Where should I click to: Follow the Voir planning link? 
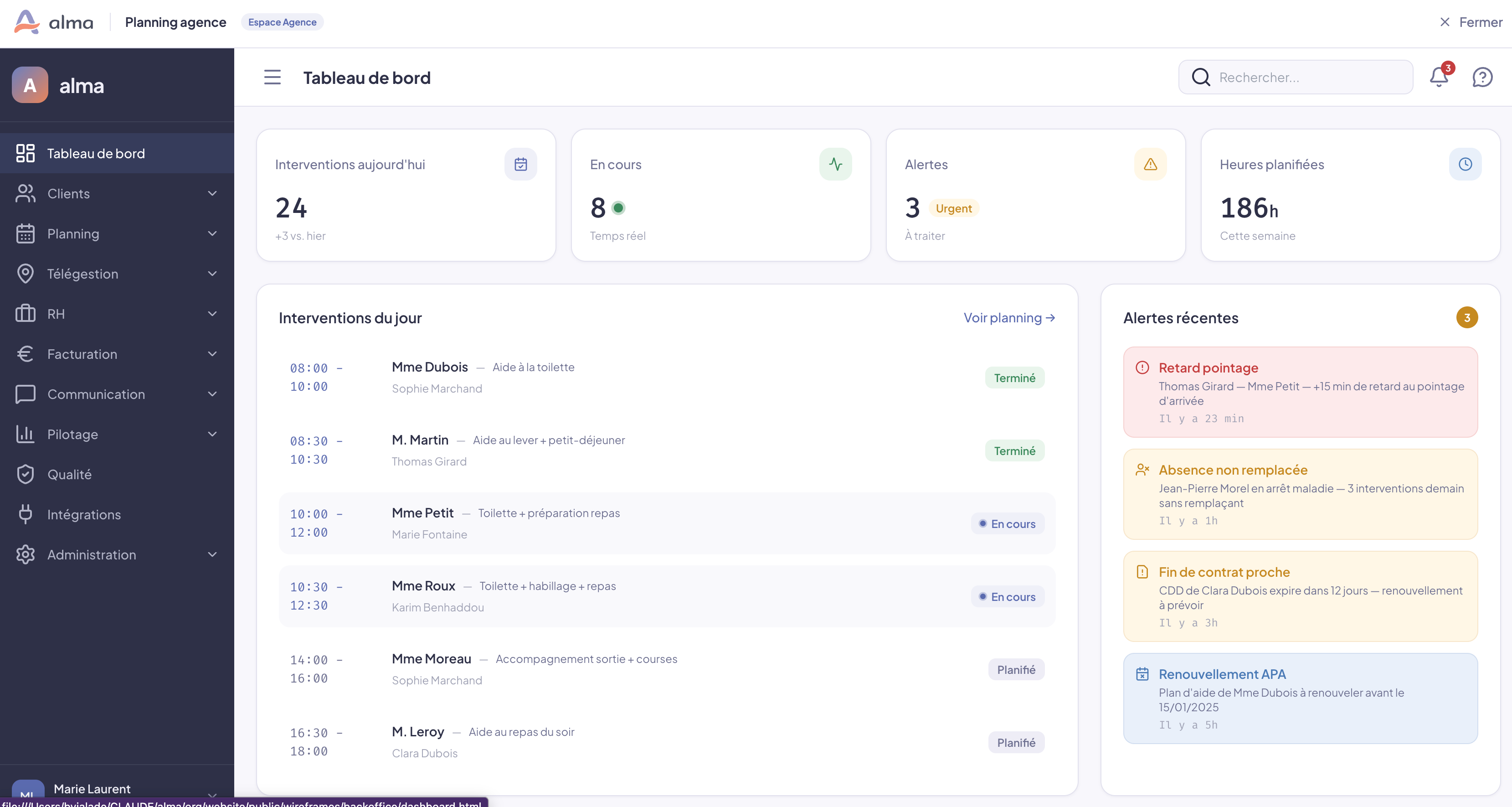1009,318
